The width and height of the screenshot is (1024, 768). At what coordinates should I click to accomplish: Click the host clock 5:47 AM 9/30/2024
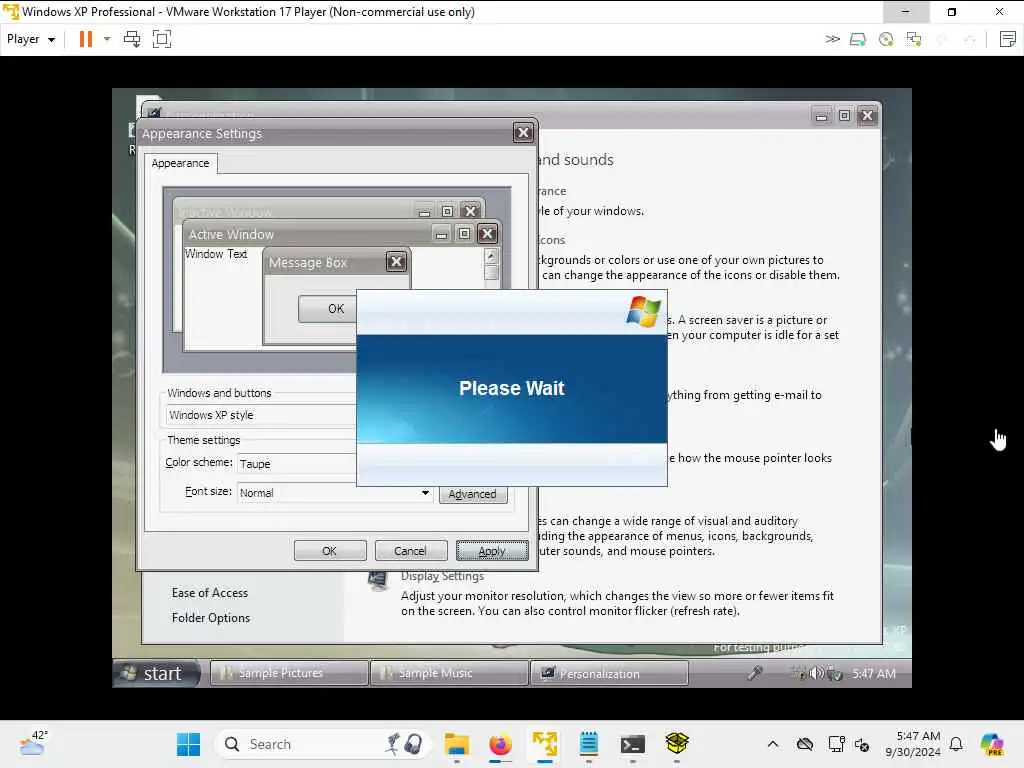point(913,744)
